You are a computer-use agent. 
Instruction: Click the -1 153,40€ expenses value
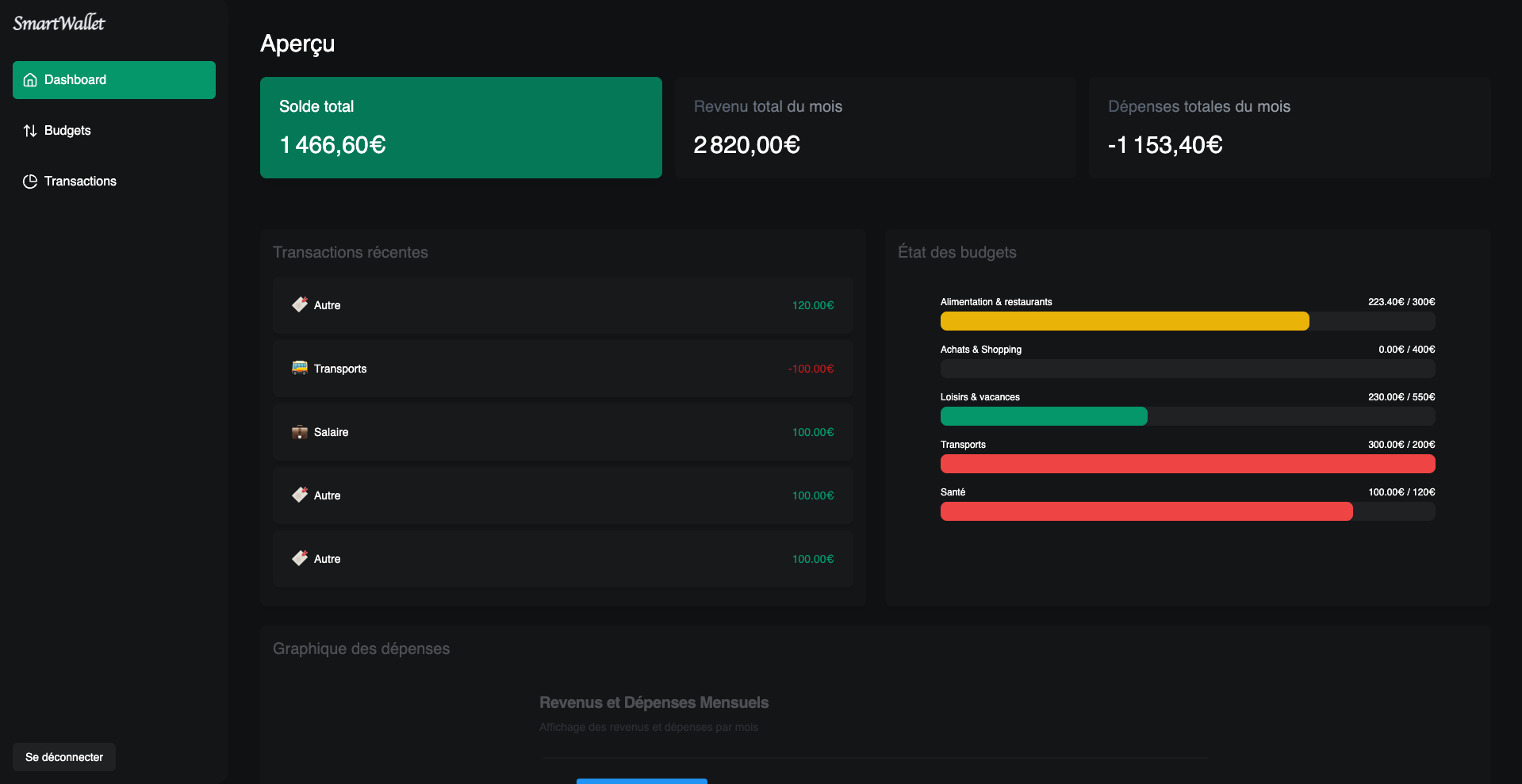pos(1165,145)
